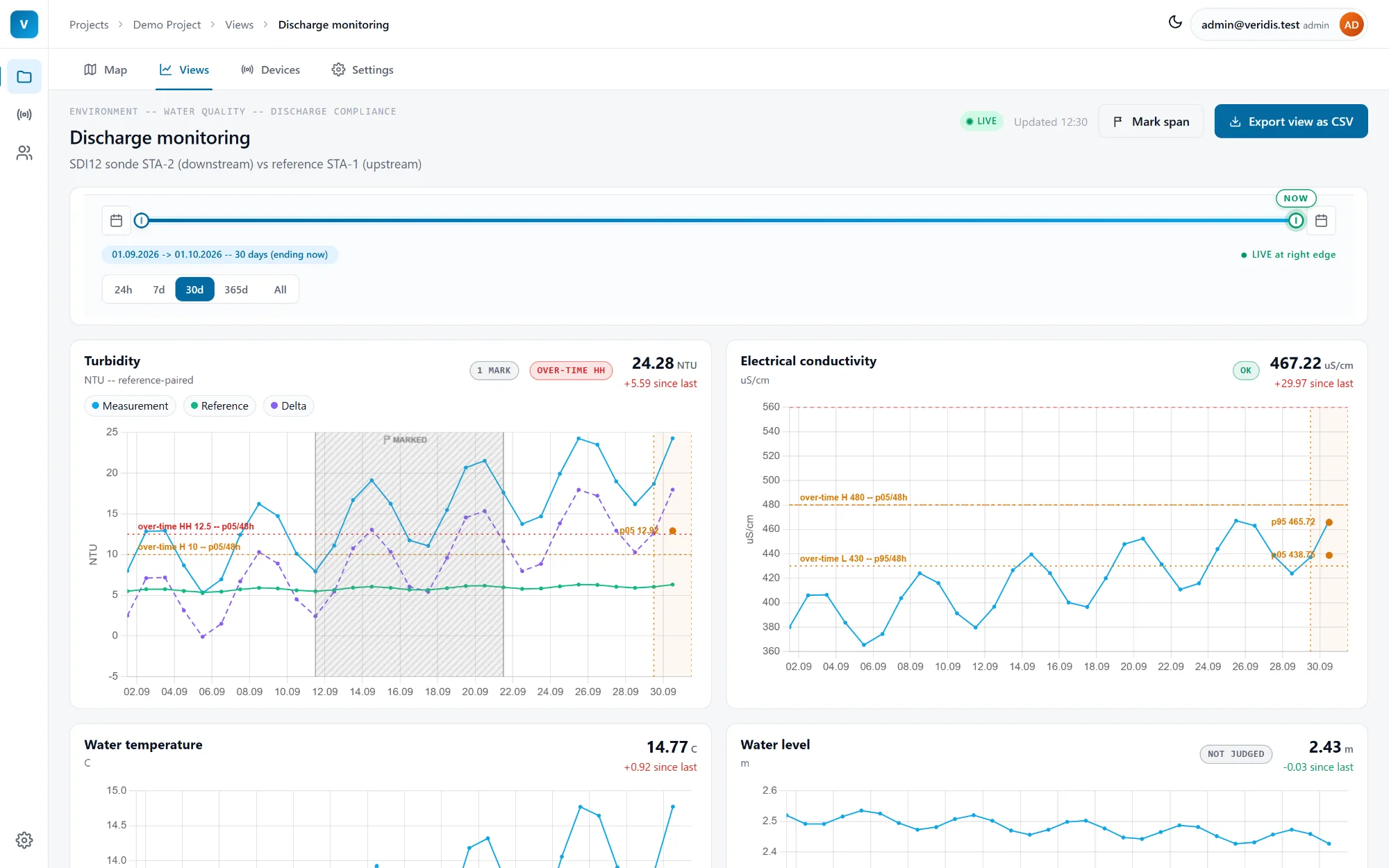Click the Veridis V logo
This screenshot has height=868, width=1389.
pyautogui.click(x=24, y=24)
